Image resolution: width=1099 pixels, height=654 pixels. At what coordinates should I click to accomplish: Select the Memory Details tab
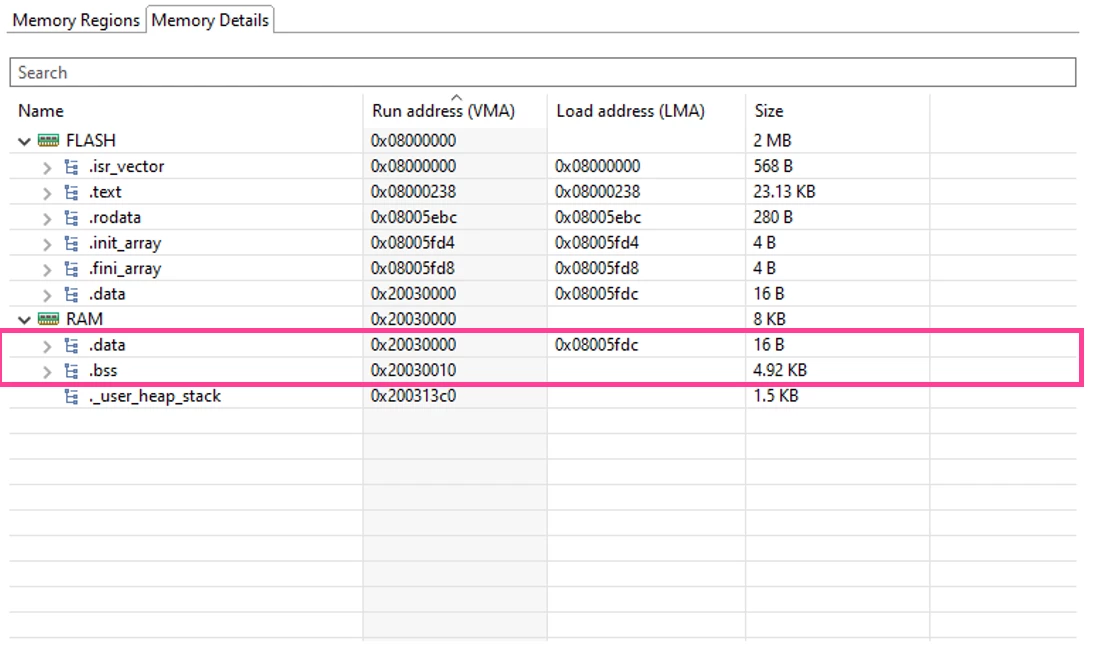coord(210,20)
